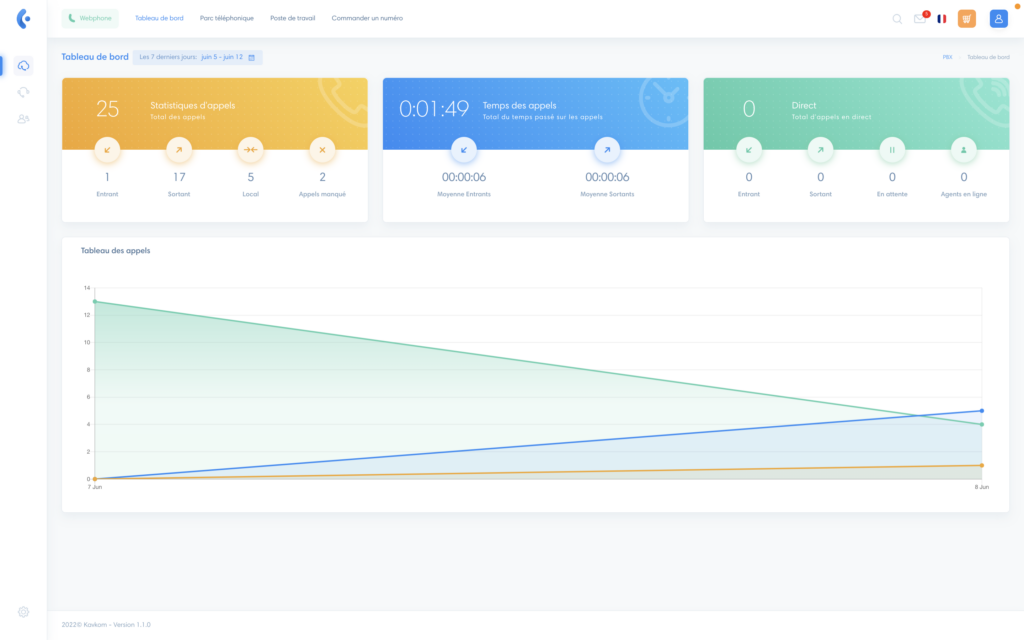The width and height of the screenshot is (1024, 640).
Task: Open messages via the envelope icon
Action: pos(920,18)
